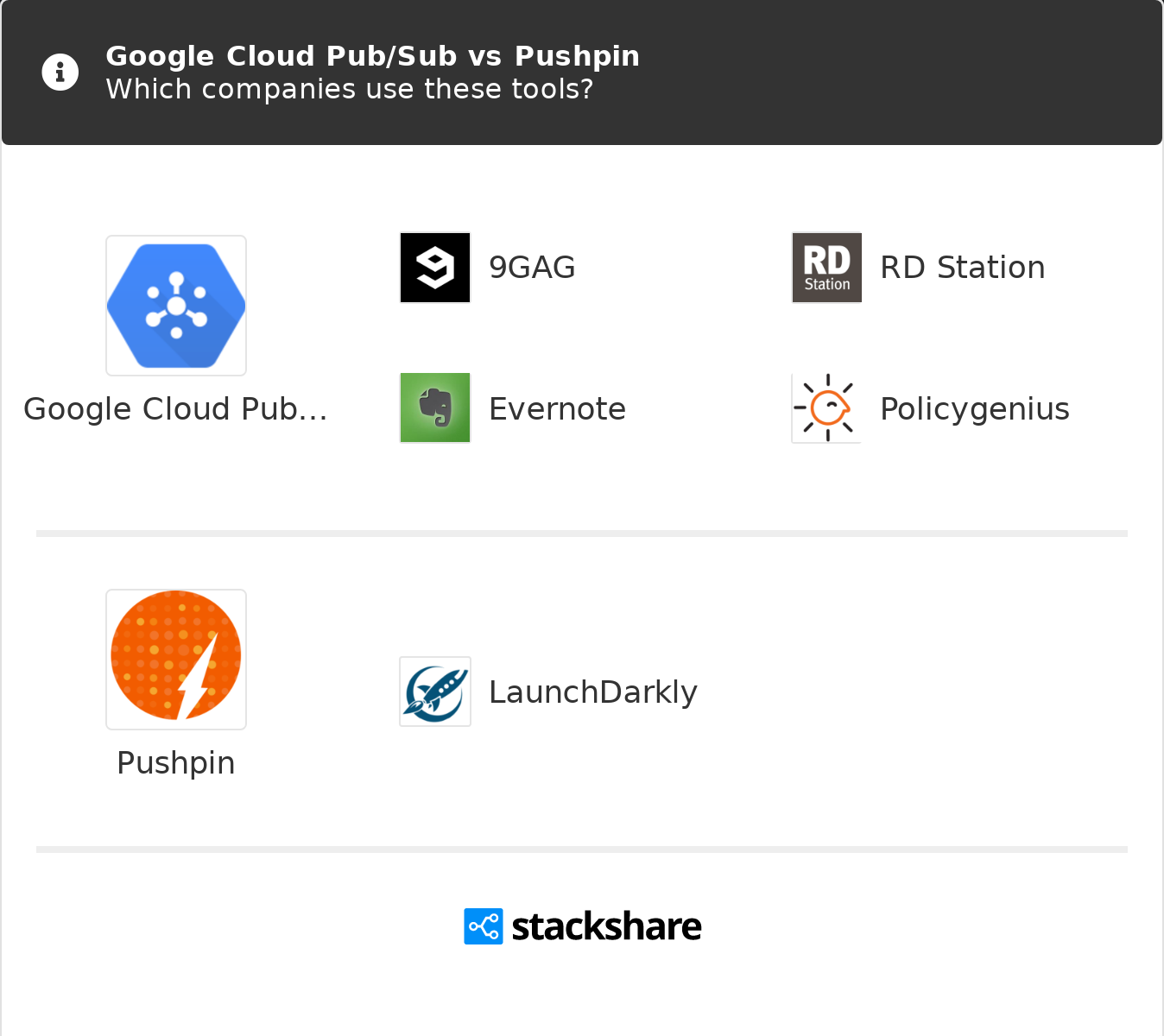
Task: Click the RD Station logo icon
Action: (826, 268)
